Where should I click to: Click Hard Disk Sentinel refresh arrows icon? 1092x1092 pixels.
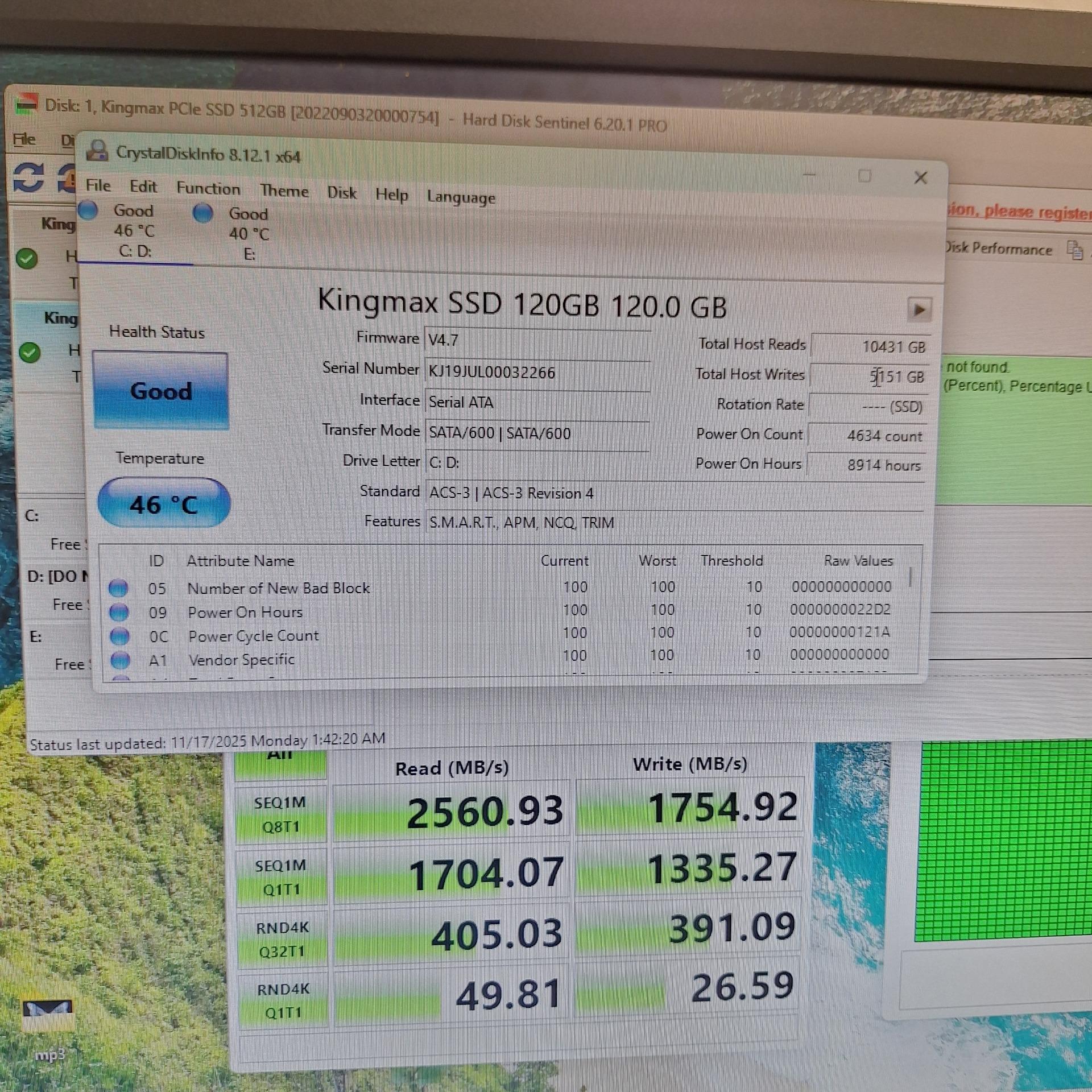(28, 177)
